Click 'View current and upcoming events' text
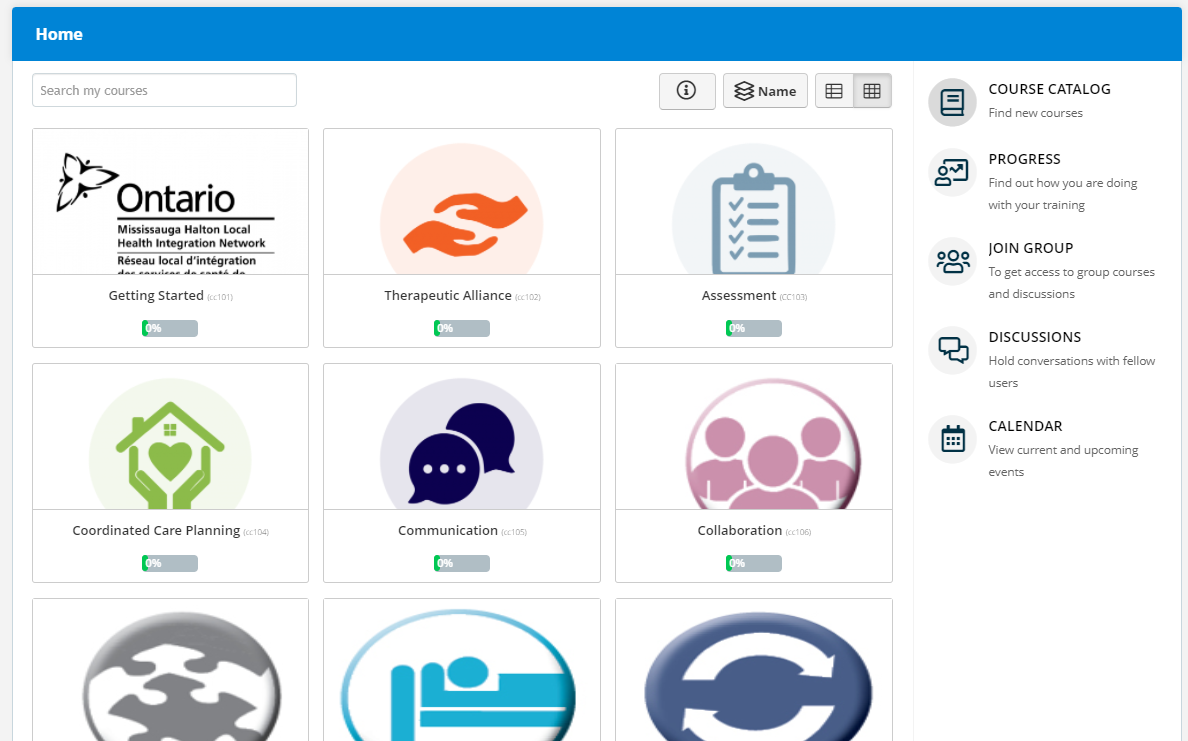 [x=1063, y=461]
